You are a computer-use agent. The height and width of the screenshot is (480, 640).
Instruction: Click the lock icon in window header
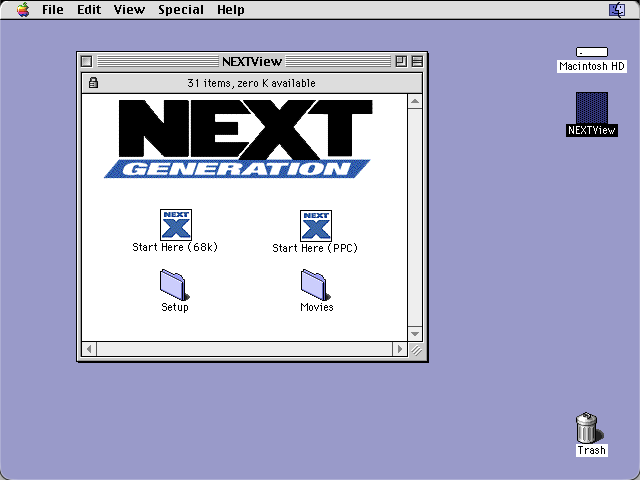coord(93,82)
